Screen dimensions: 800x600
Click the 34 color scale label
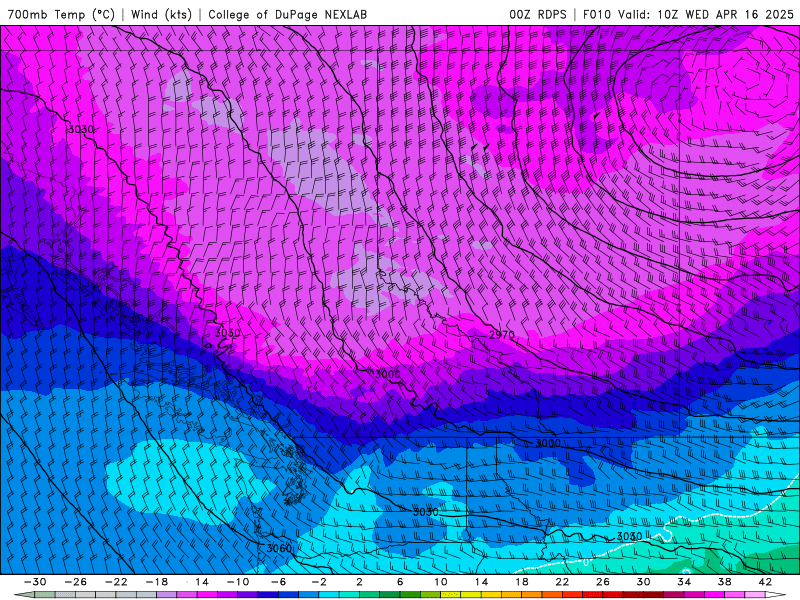[x=684, y=582]
